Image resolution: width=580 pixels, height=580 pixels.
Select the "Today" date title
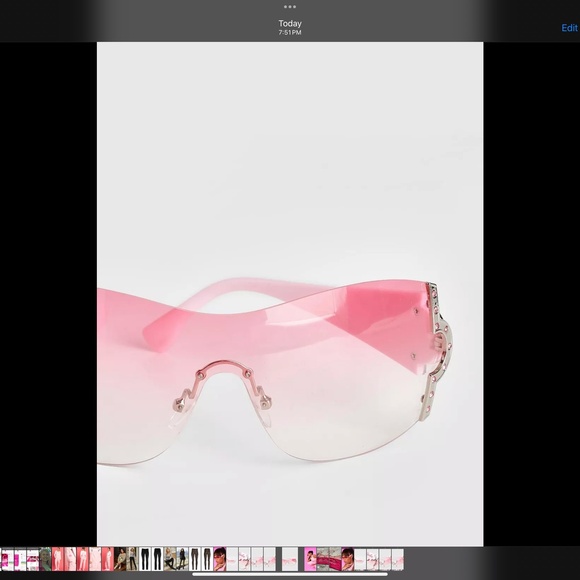coord(290,23)
